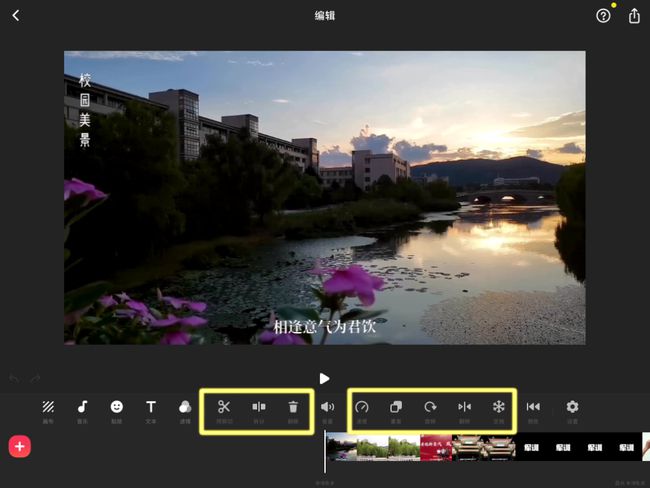Play the video preview
Screen dimensions: 650x488
325,379
